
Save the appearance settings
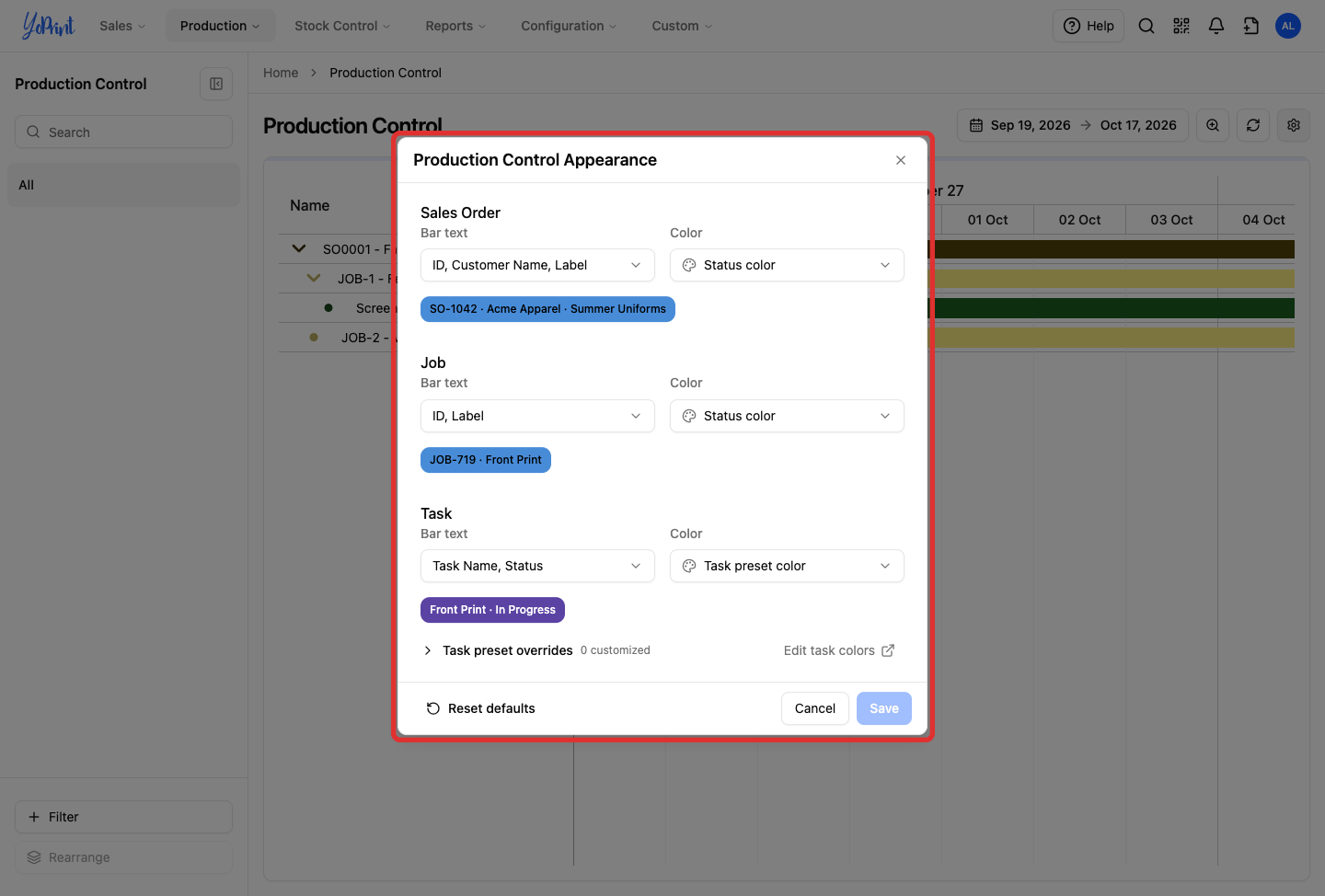pos(884,708)
